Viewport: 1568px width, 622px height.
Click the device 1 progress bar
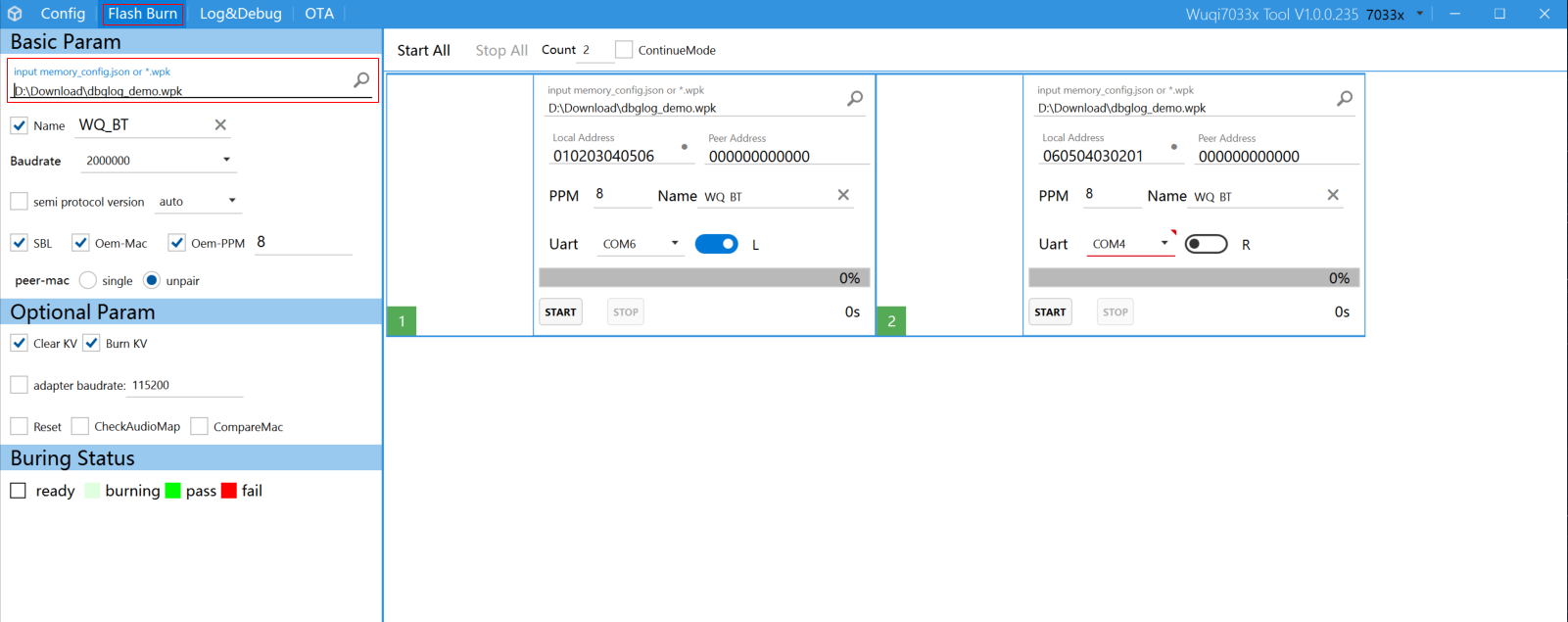[704, 278]
